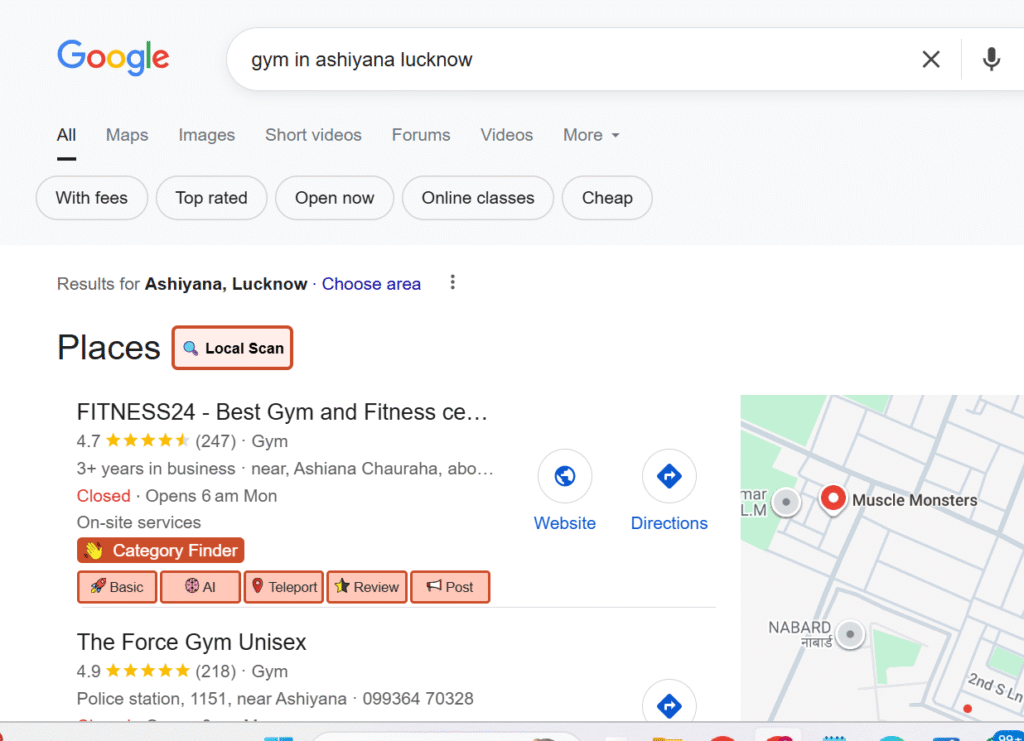
Task: Get directions to The Force Gym
Action: pos(669,704)
